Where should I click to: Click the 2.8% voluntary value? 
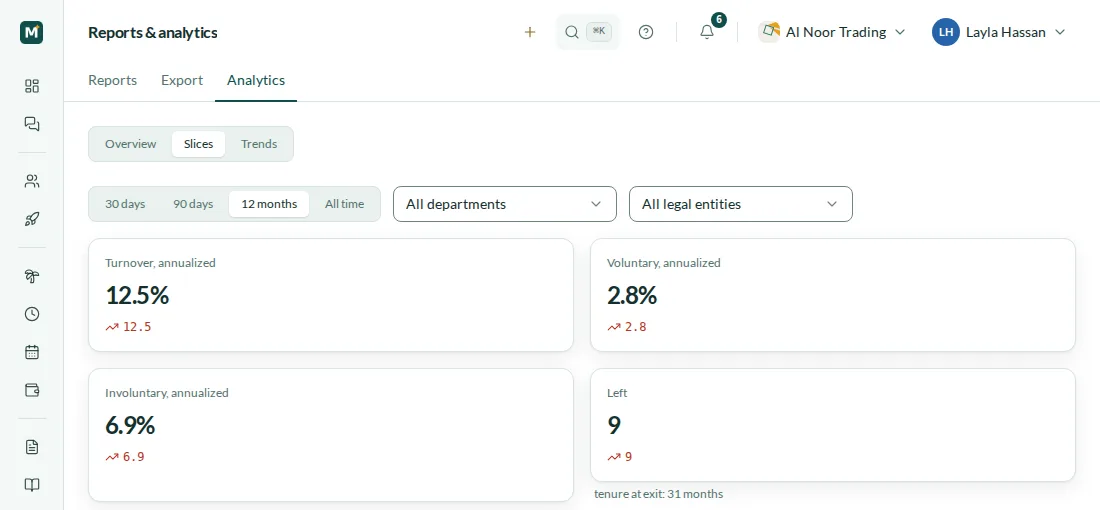point(632,295)
